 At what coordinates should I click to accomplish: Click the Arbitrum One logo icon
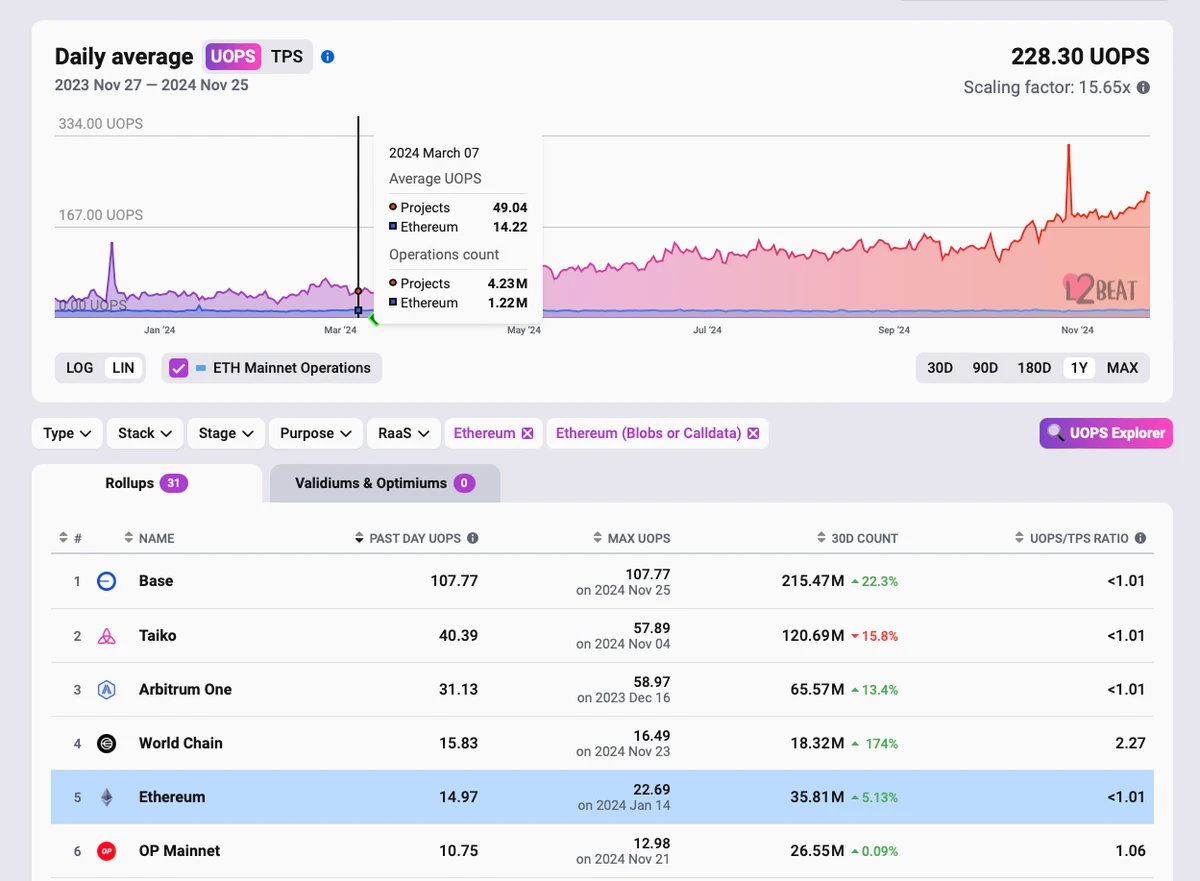pos(106,689)
